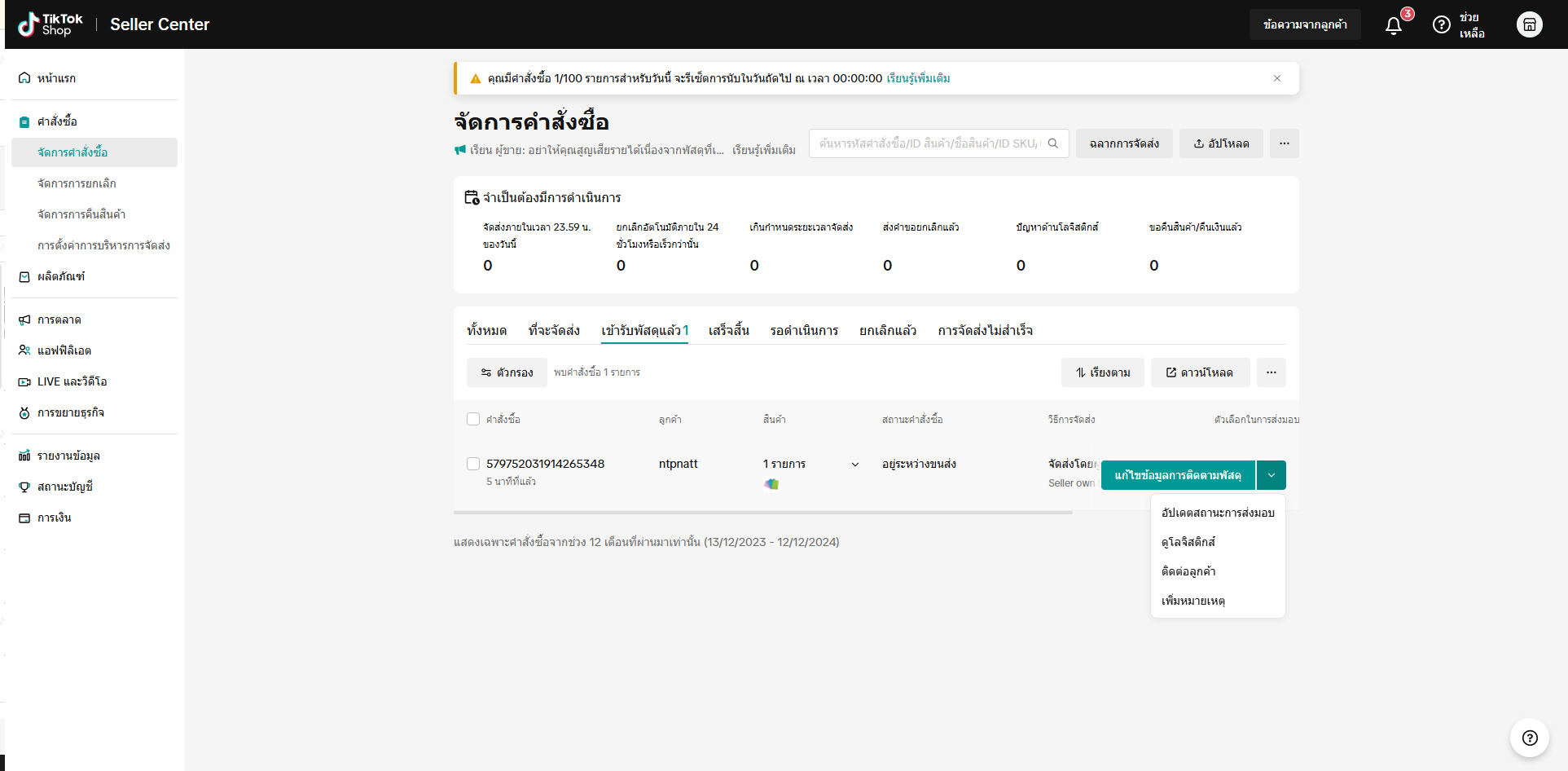The width and height of the screenshot is (1568, 771).
Task: Click the help question mark icon in header
Action: [x=1441, y=25]
